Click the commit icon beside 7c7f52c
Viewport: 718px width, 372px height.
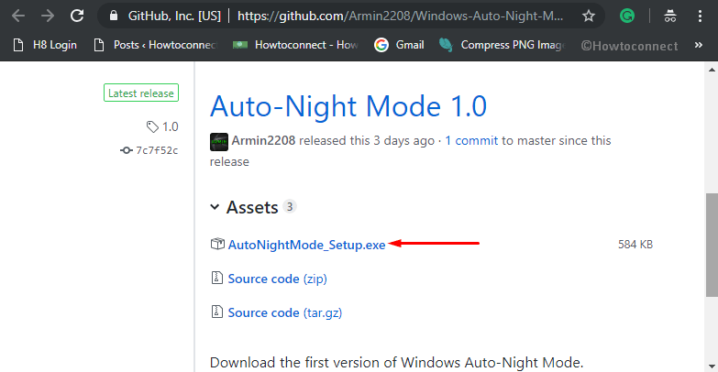point(126,150)
